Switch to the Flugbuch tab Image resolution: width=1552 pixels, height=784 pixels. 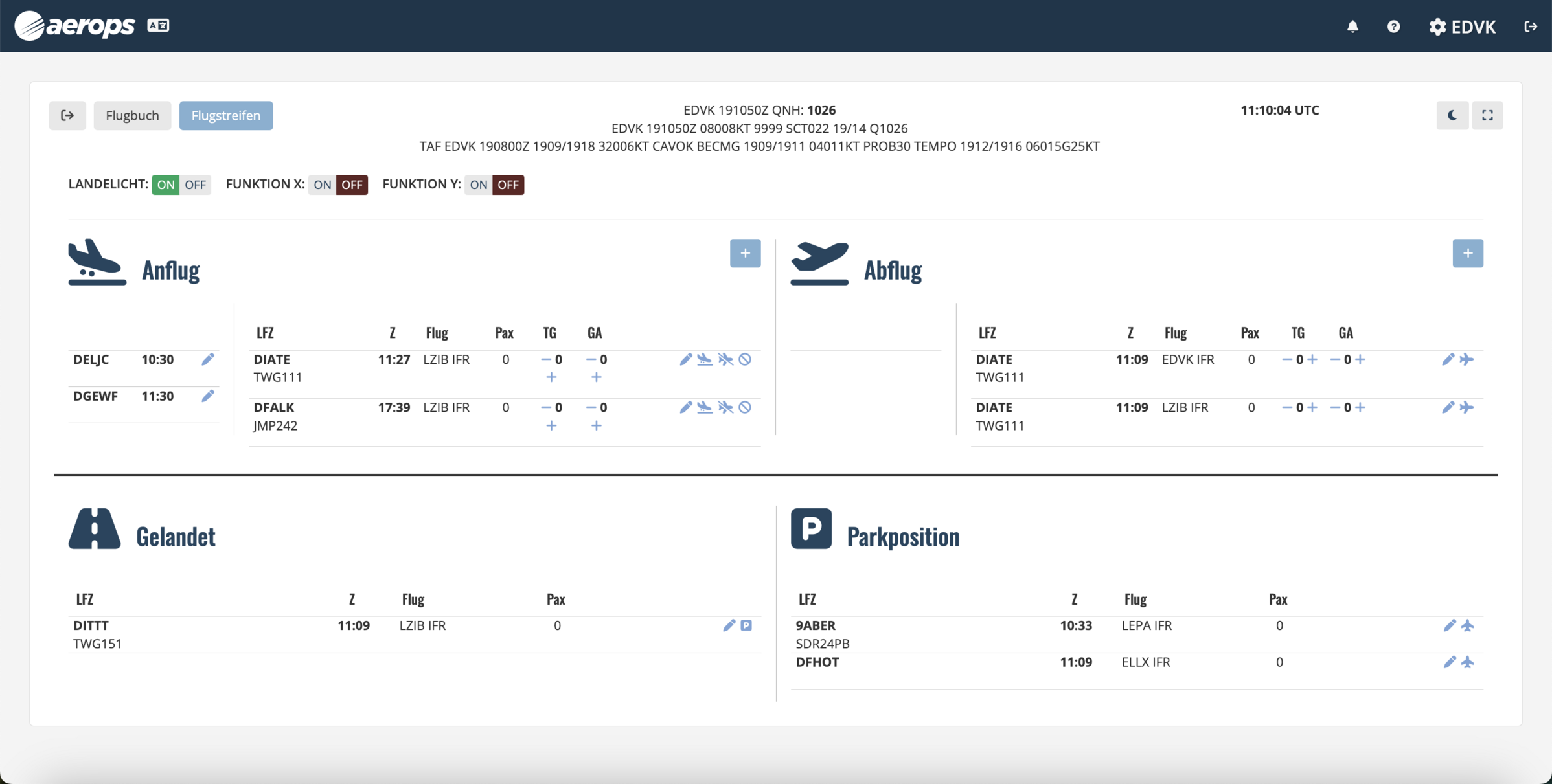132,115
